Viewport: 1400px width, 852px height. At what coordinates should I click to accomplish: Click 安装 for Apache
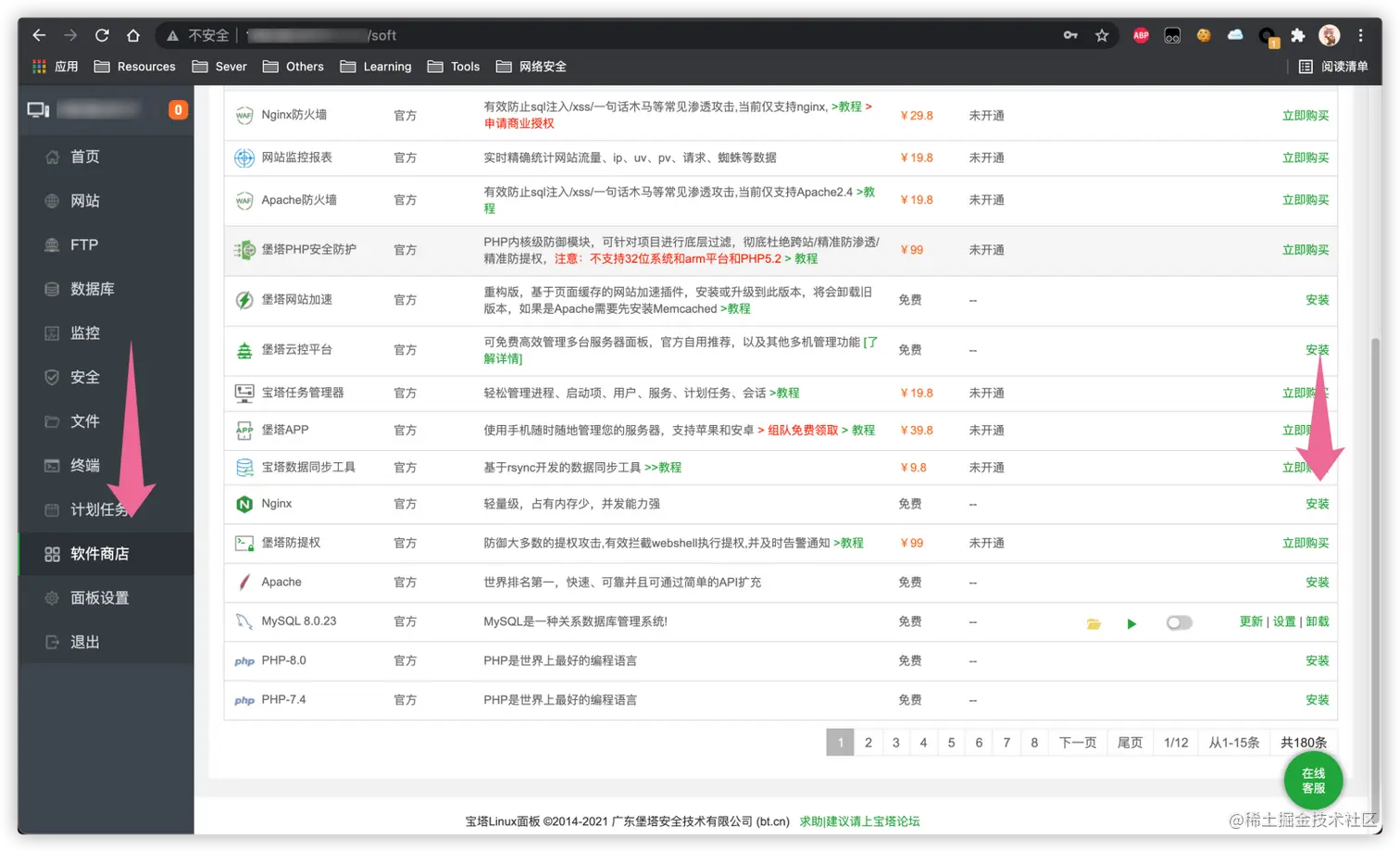coord(1317,583)
